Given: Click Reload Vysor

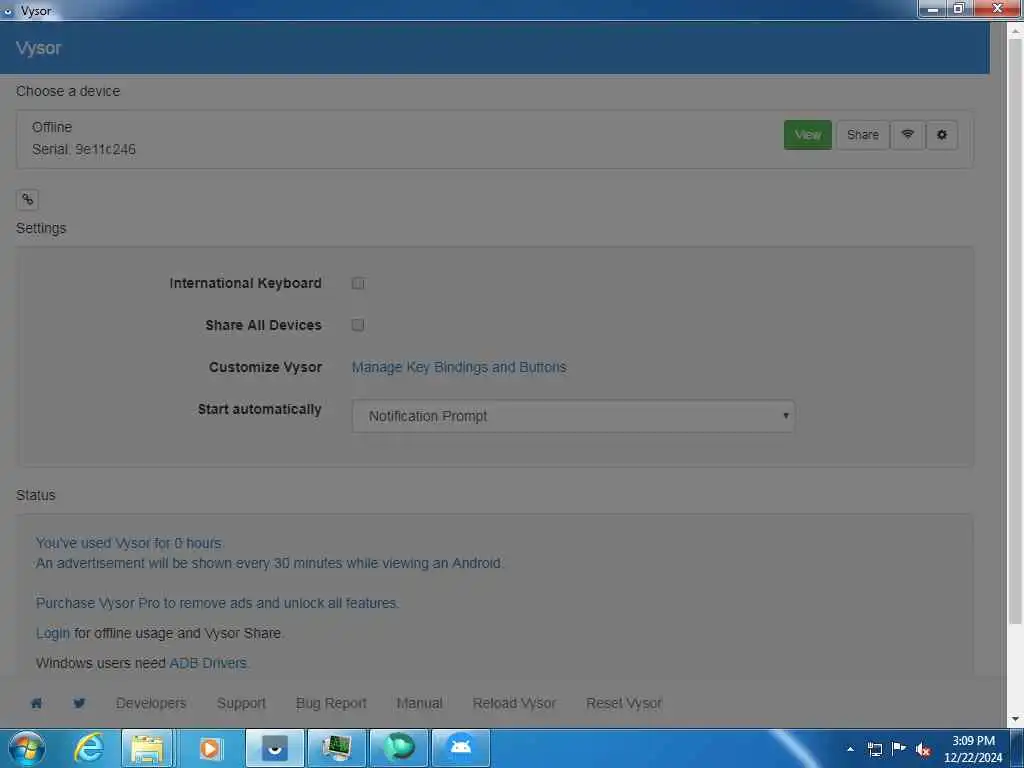Looking at the screenshot, I should [514, 703].
